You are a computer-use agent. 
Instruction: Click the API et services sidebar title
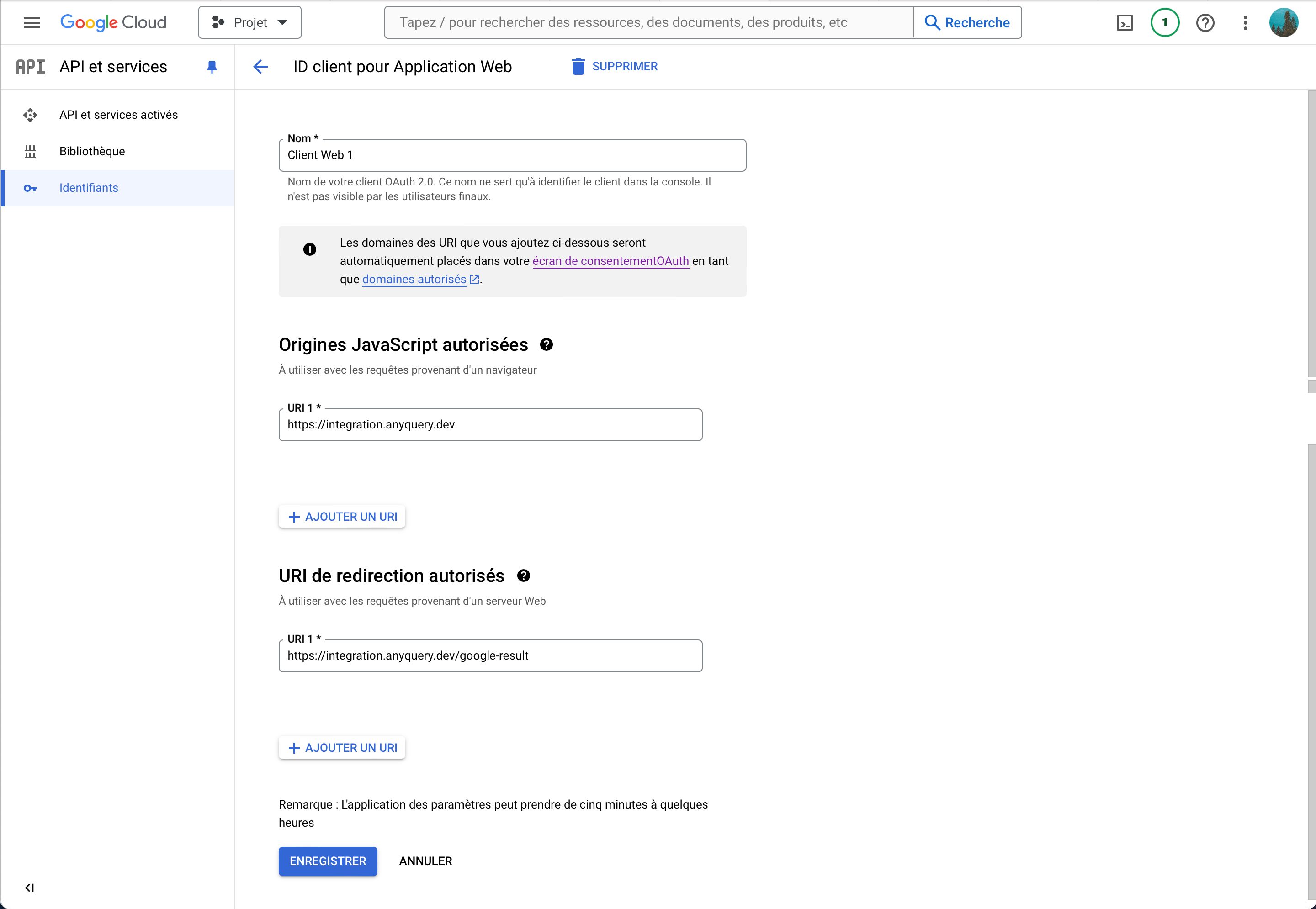113,67
